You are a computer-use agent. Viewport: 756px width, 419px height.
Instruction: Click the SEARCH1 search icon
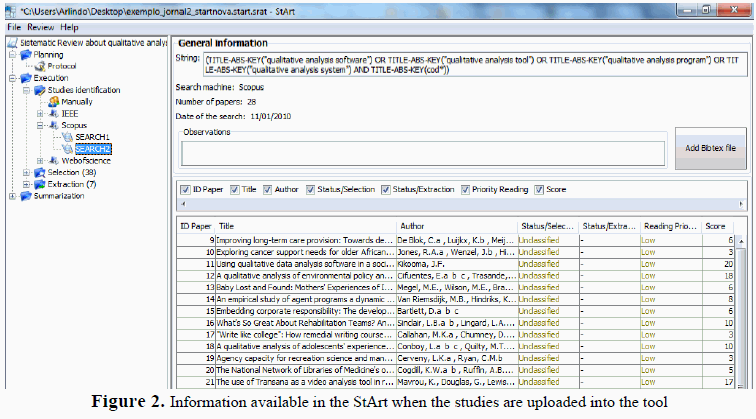pos(66,136)
